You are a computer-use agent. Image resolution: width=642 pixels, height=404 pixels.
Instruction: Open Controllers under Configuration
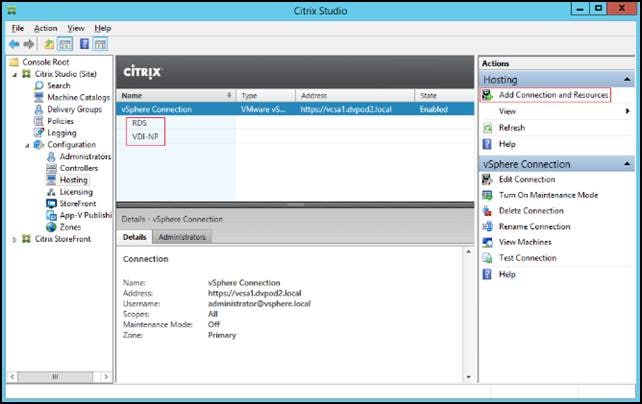click(x=79, y=168)
